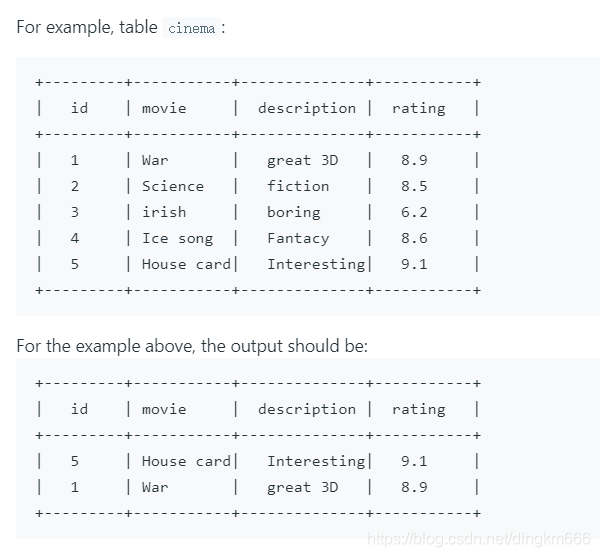Click the rating 8.9 in the first table
Viewport: 600px width, 557px height.
[414, 160]
